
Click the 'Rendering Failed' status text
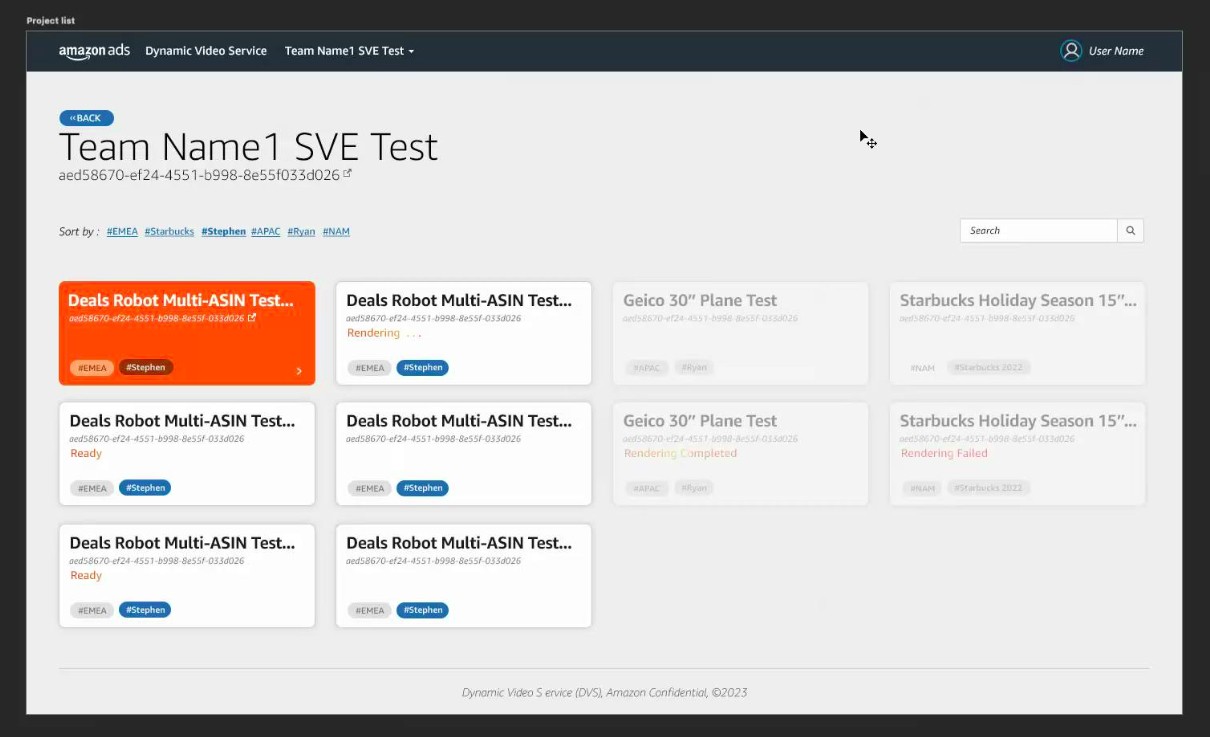tap(944, 454)
